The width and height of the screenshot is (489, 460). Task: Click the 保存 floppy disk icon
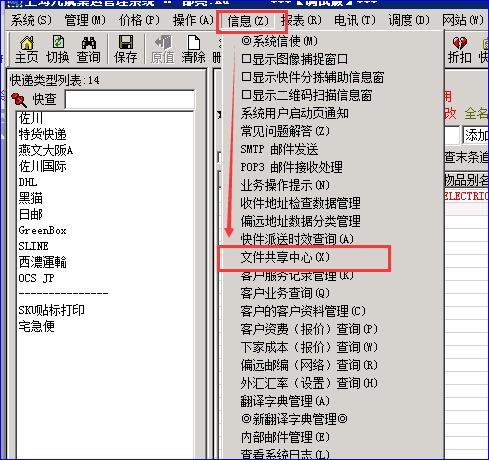(x=126, y=50)
